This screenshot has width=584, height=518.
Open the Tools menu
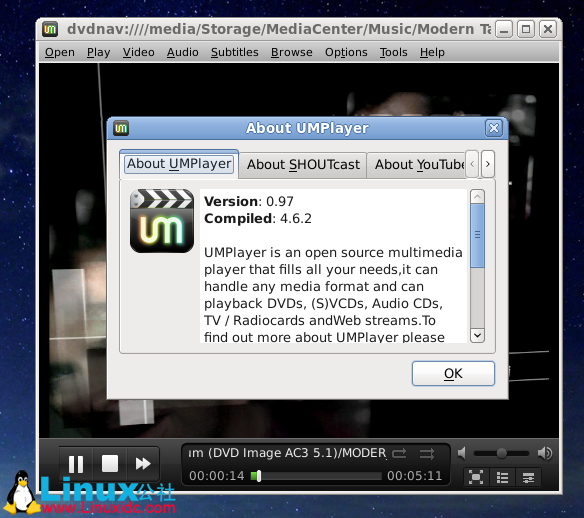tap(393, 52)
